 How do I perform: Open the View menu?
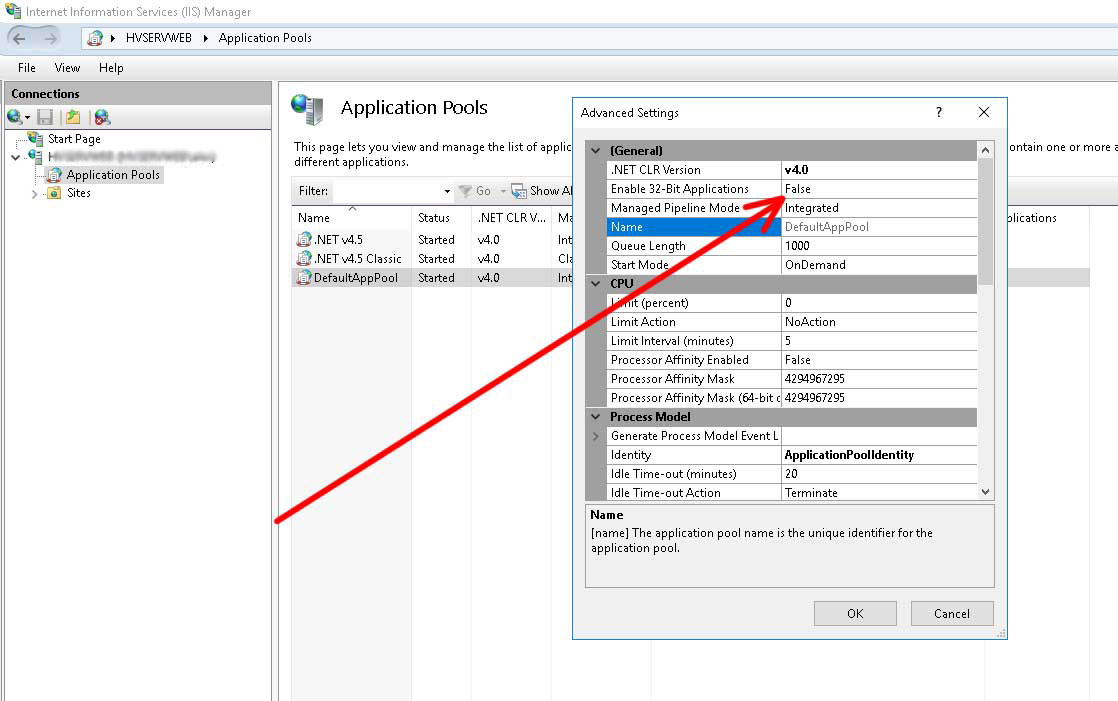(x=67, y=68)
